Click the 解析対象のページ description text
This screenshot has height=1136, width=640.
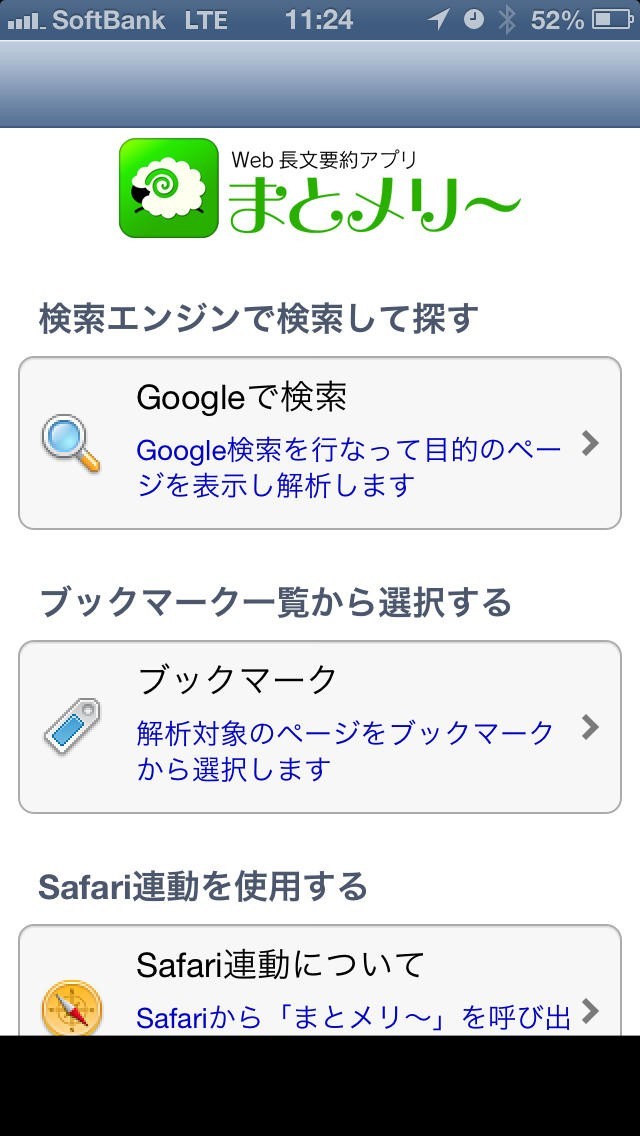click(345, 750)
